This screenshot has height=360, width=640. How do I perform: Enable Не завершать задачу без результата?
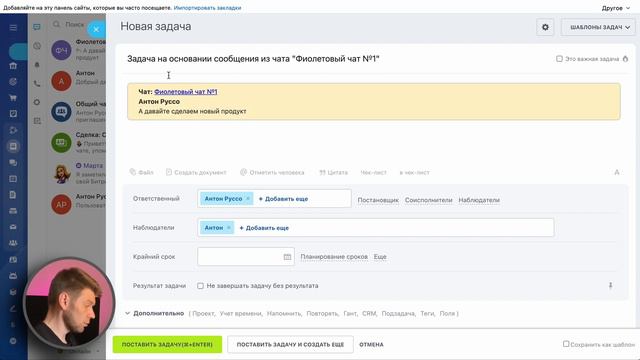click(x=200, y=286)
